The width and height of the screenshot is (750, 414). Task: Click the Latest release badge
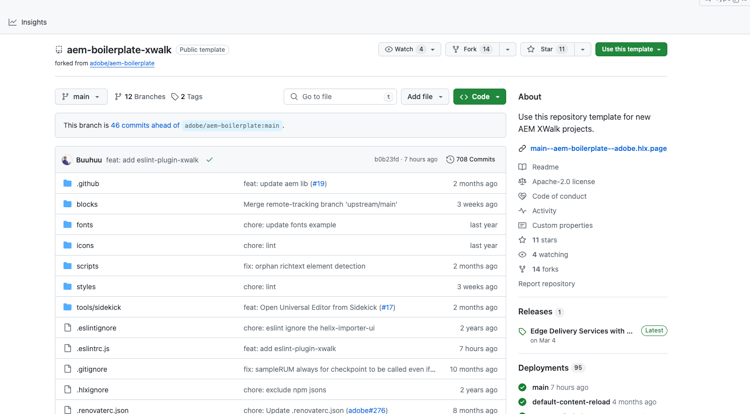tap(654, 330)
